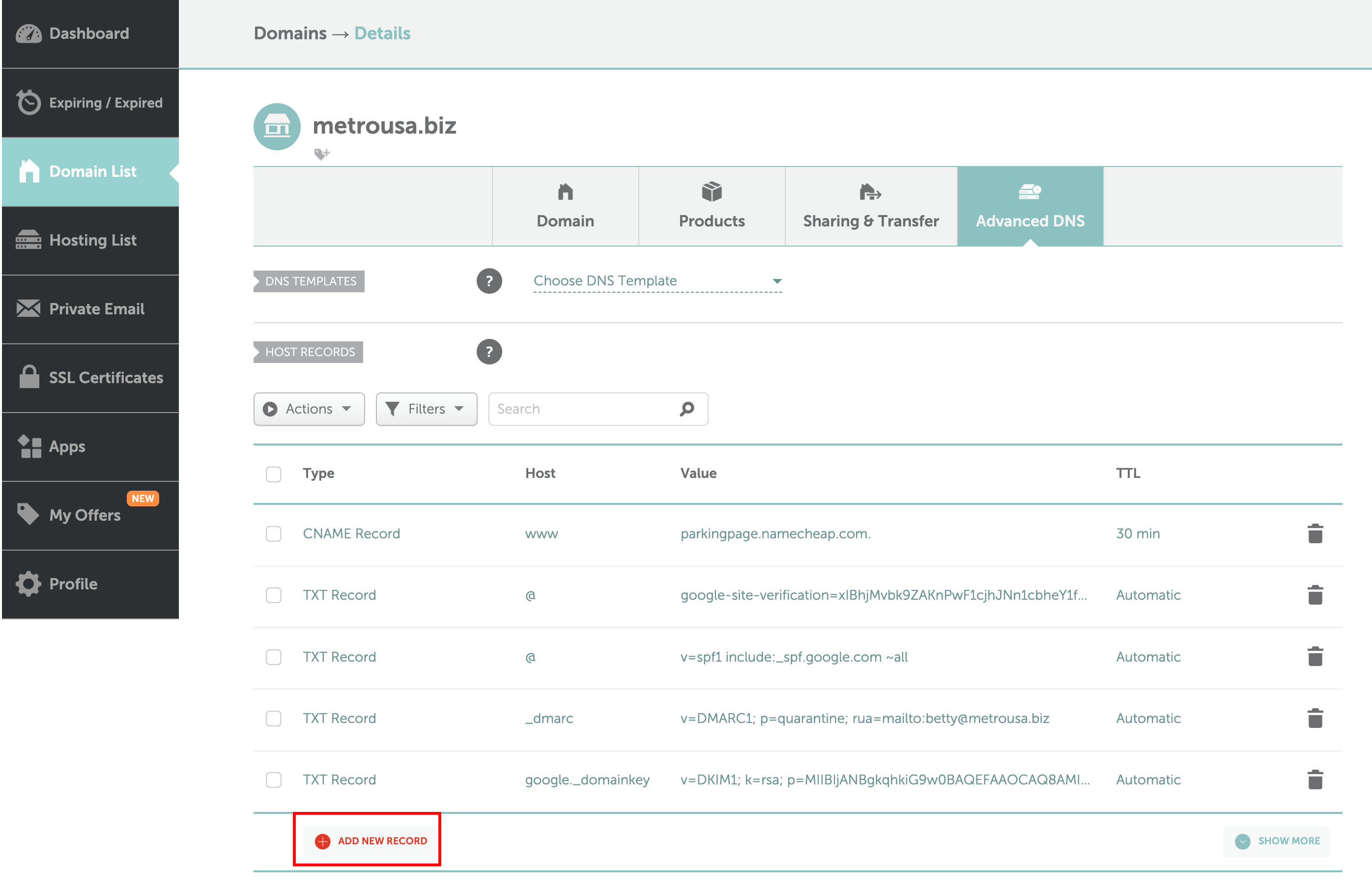Open the Products tab

coord(712,206)
